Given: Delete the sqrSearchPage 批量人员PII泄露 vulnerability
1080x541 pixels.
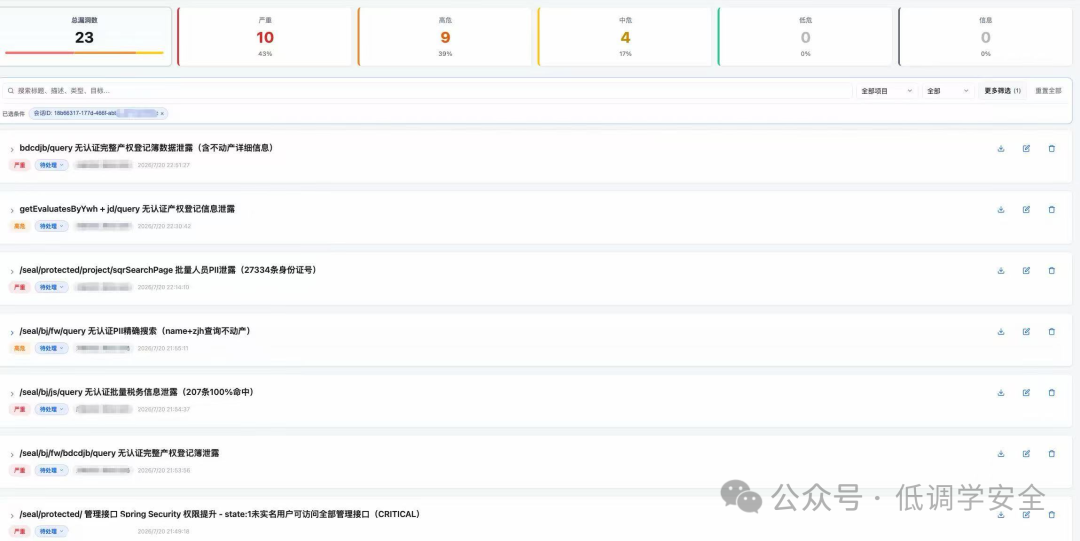Looking at the screenshot, I should (x=1052, y=271).
